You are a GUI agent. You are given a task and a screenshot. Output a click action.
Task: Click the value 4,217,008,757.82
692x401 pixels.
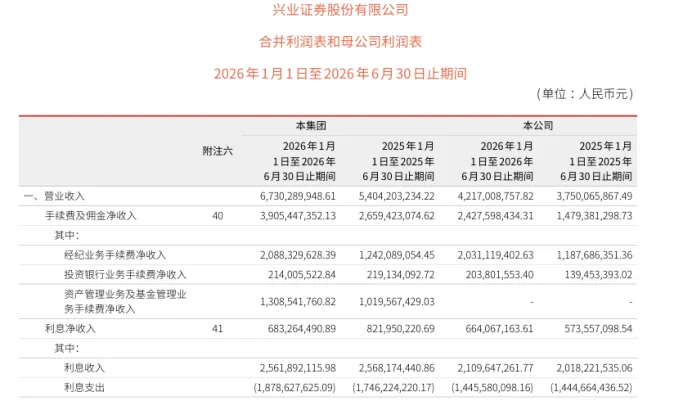click(496, 196)
